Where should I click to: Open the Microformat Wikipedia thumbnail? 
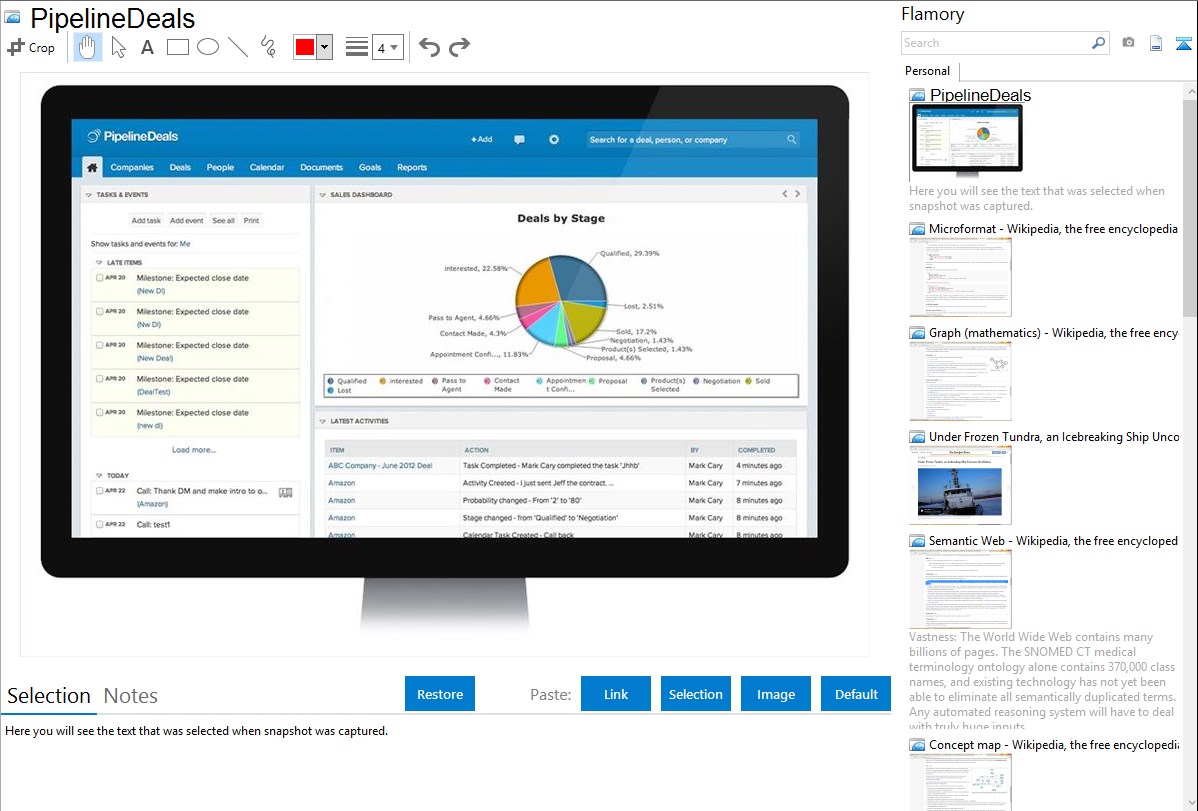coord(960,277)
